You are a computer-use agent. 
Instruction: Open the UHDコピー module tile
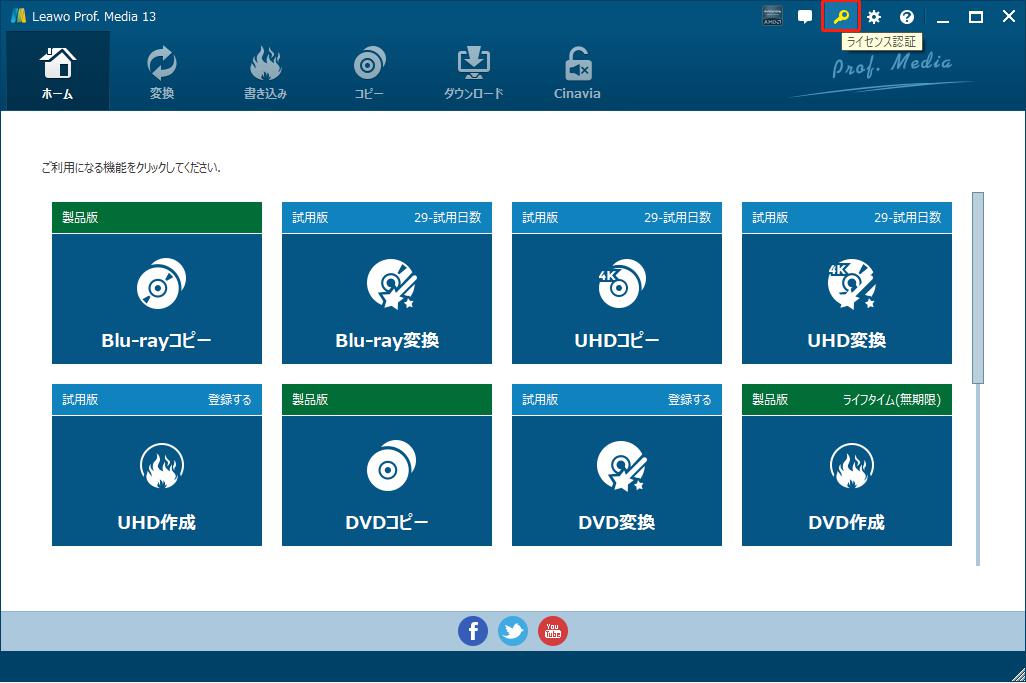pos(616,298)
